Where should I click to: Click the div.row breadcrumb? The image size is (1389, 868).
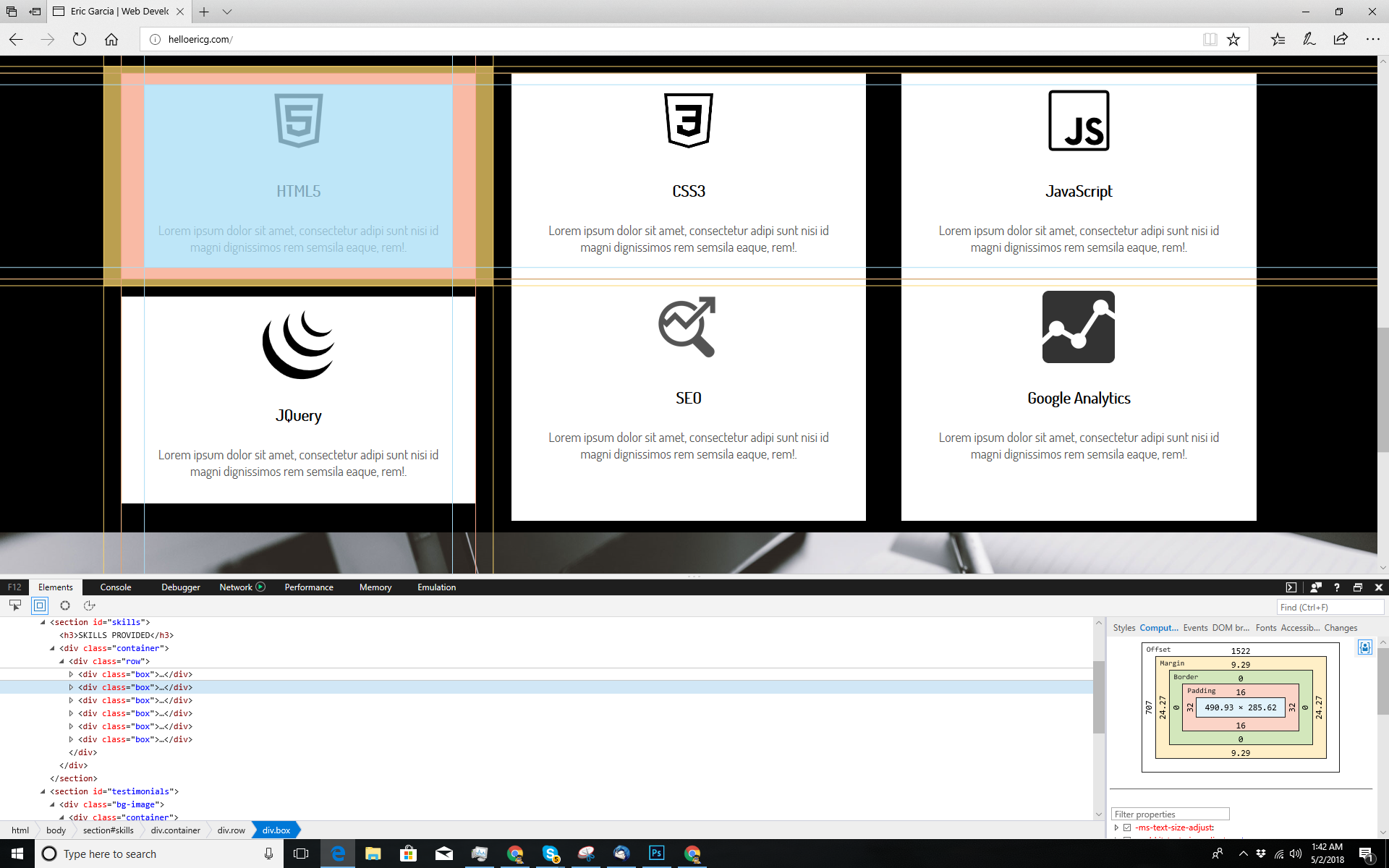pos(231,830)
